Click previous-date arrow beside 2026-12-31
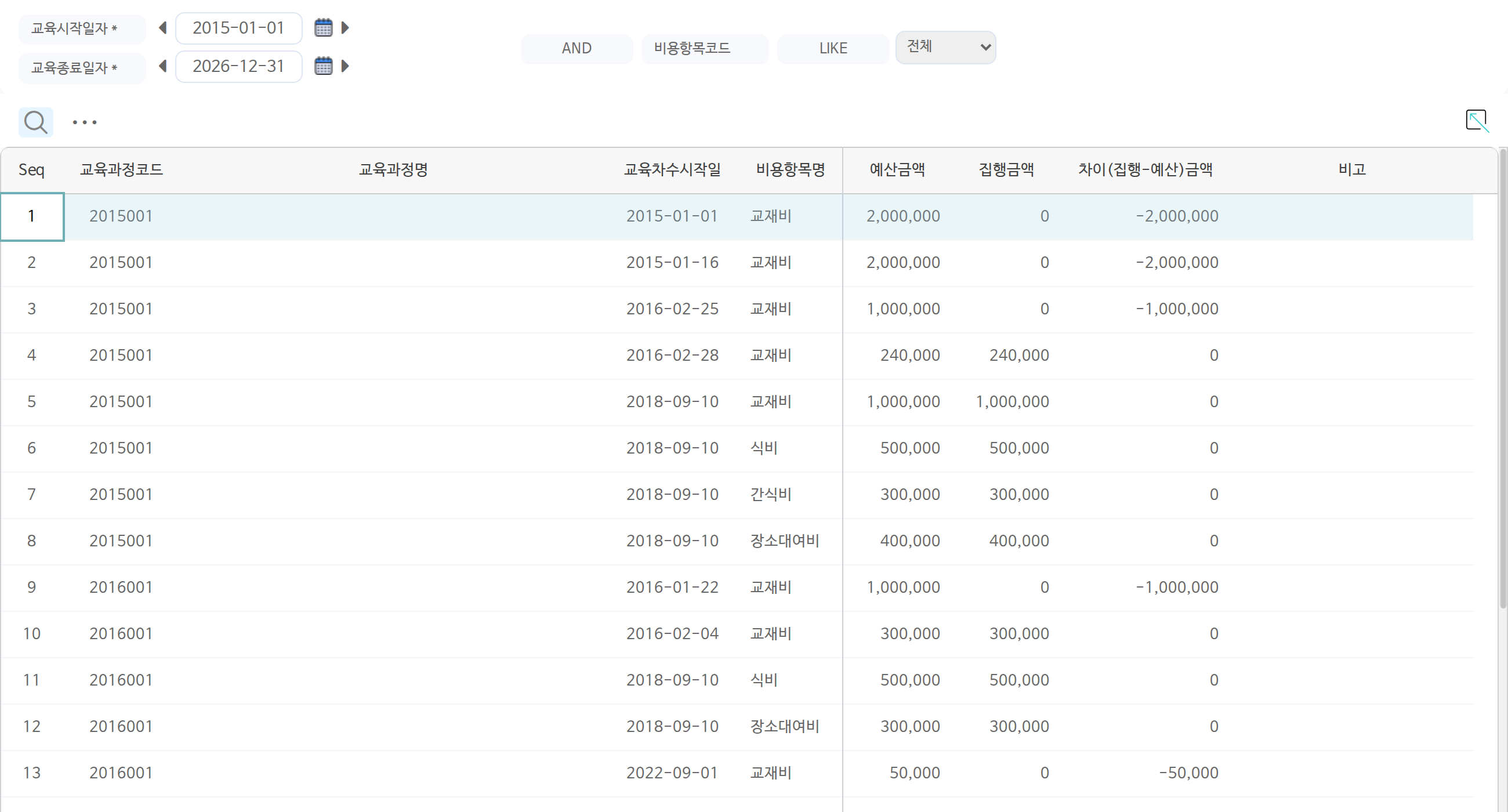Image resolution: width=1508 pixels, height=812 pixels. (163, 66)
